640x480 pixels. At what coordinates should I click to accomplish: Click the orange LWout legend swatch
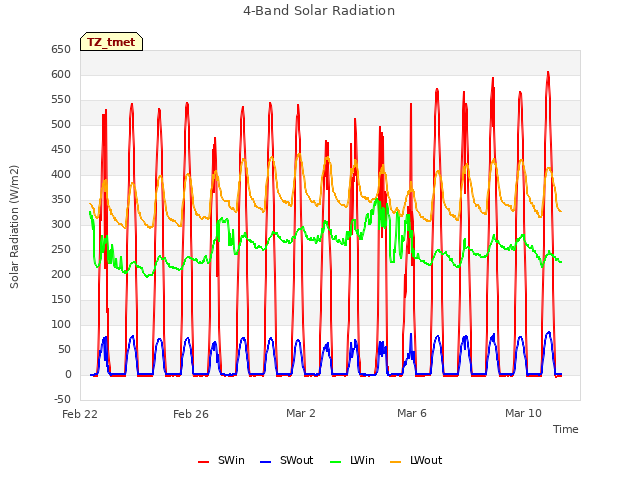(395, 462)
